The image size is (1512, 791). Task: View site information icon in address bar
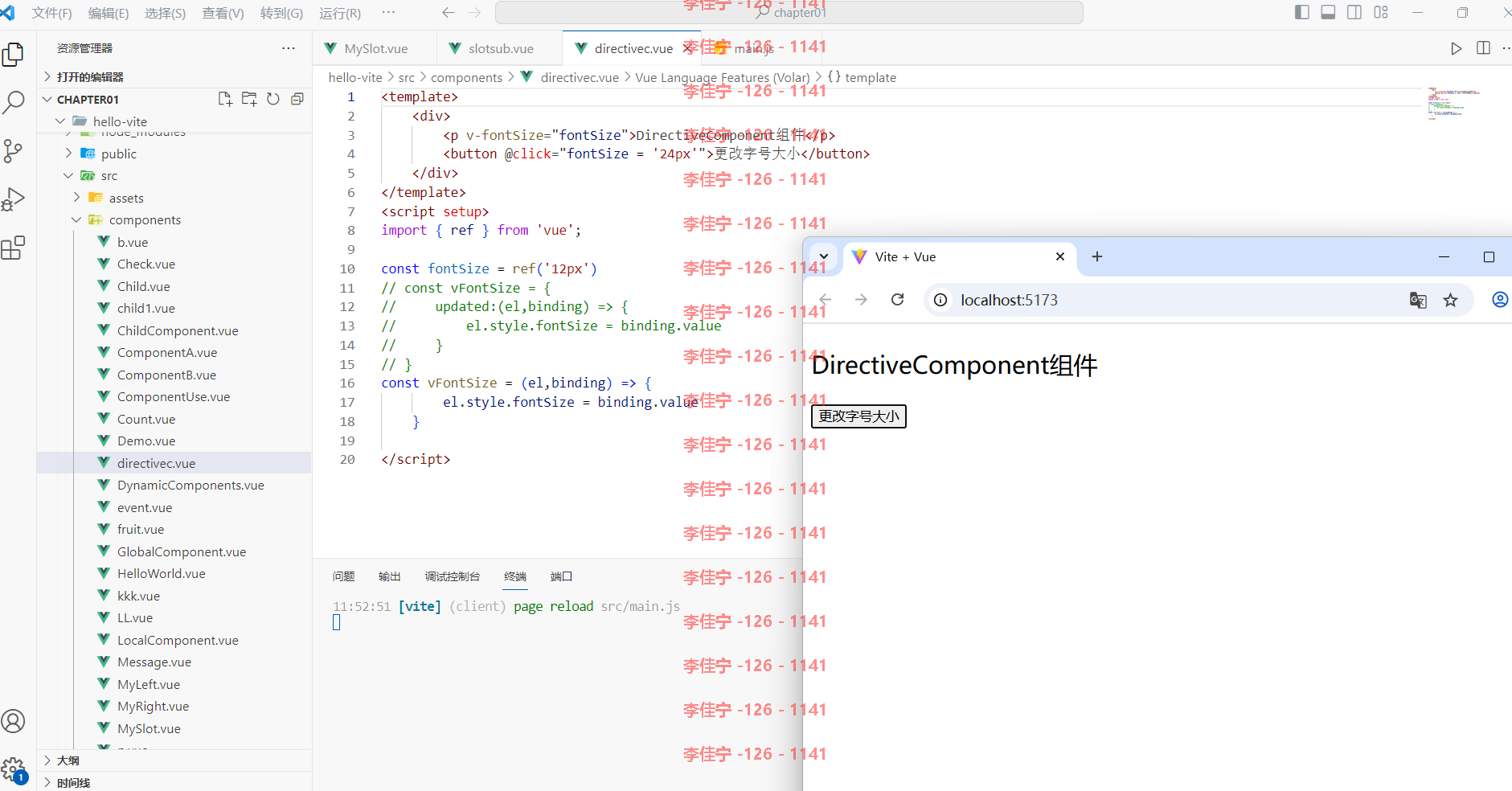(x=940, y=300)
